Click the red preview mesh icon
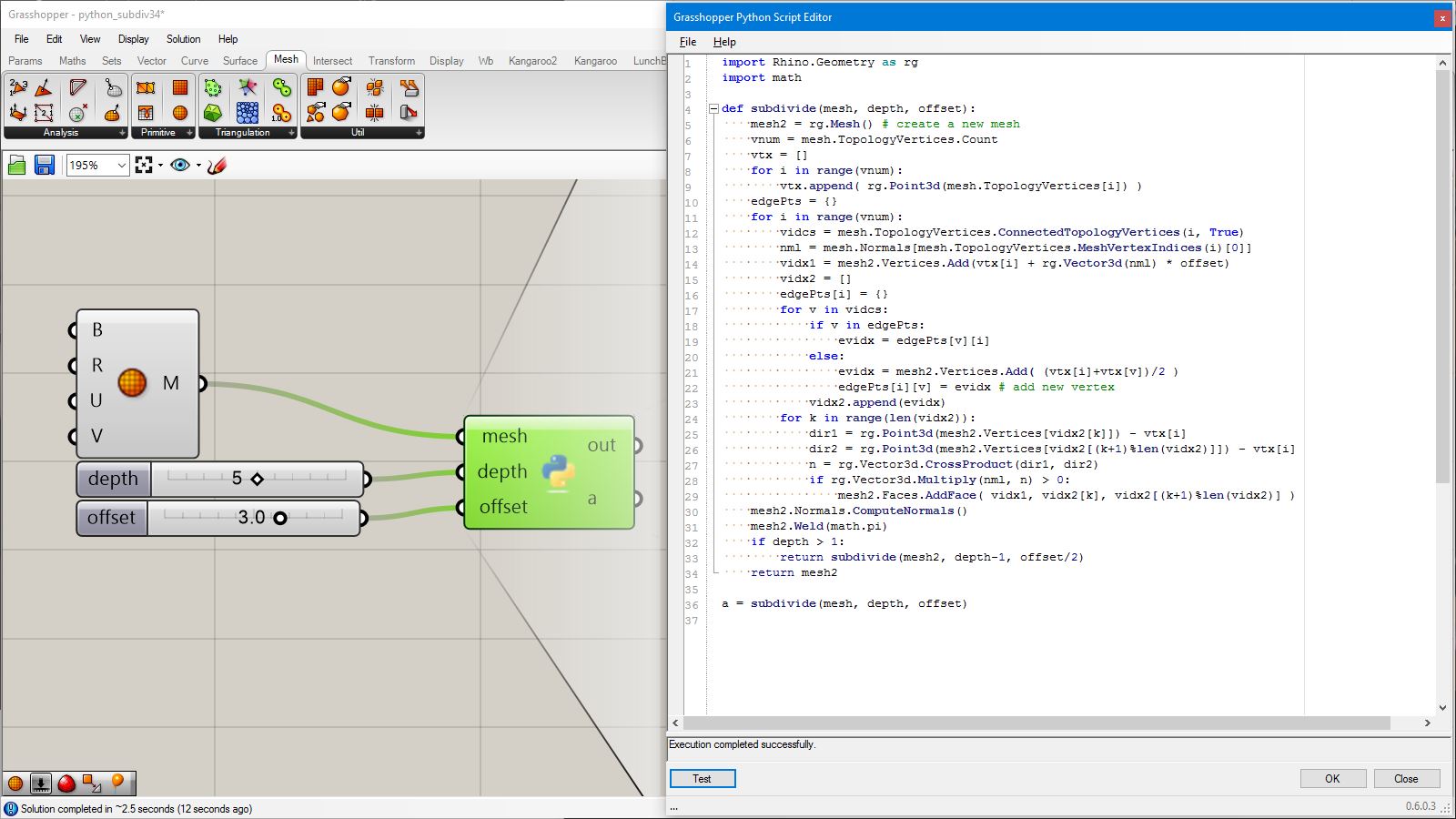The height and width of the screenshot is (819, 1456). pos(66,784)
